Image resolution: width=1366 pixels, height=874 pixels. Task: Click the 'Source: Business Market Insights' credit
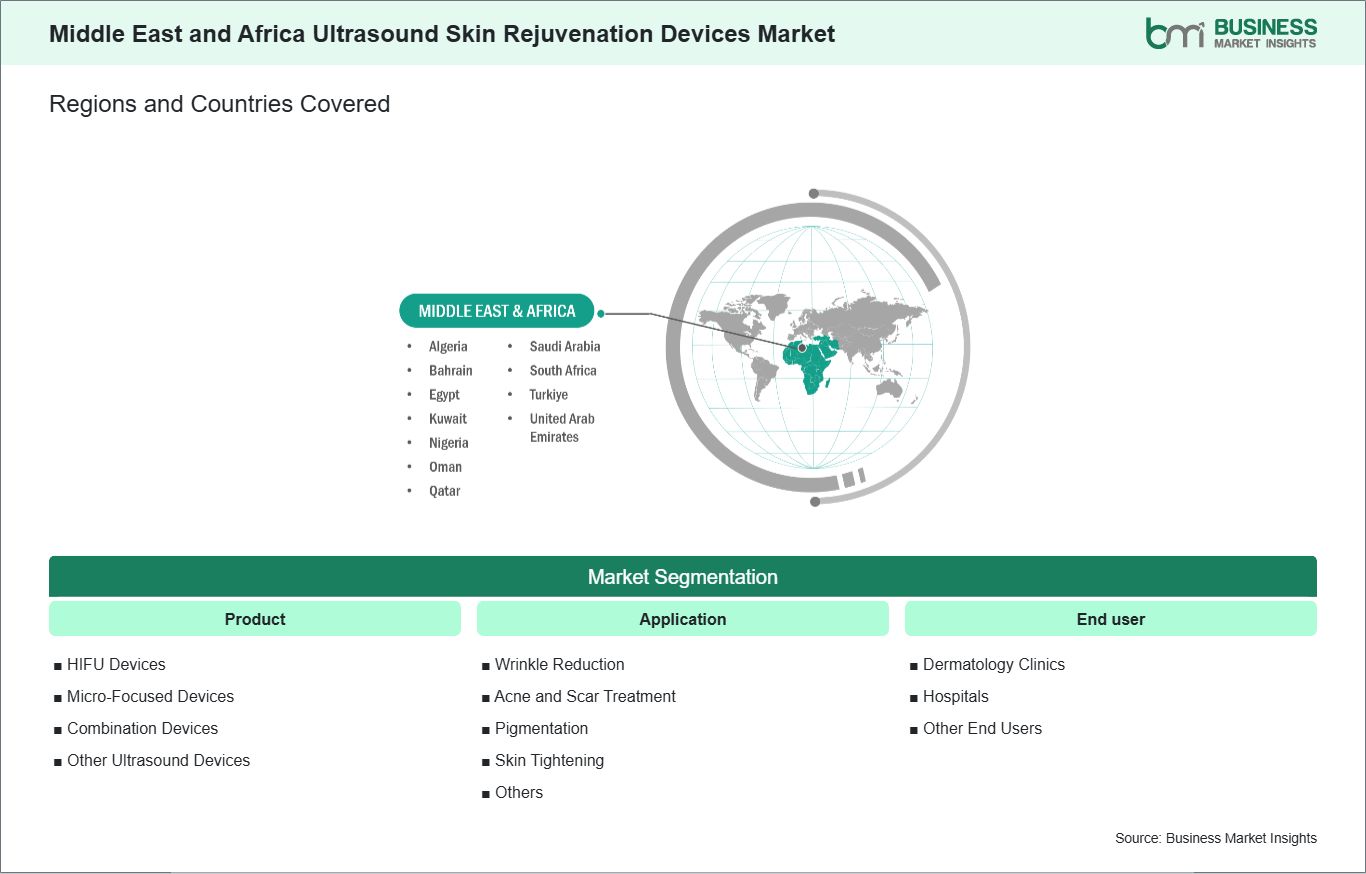pos(1216,838)
